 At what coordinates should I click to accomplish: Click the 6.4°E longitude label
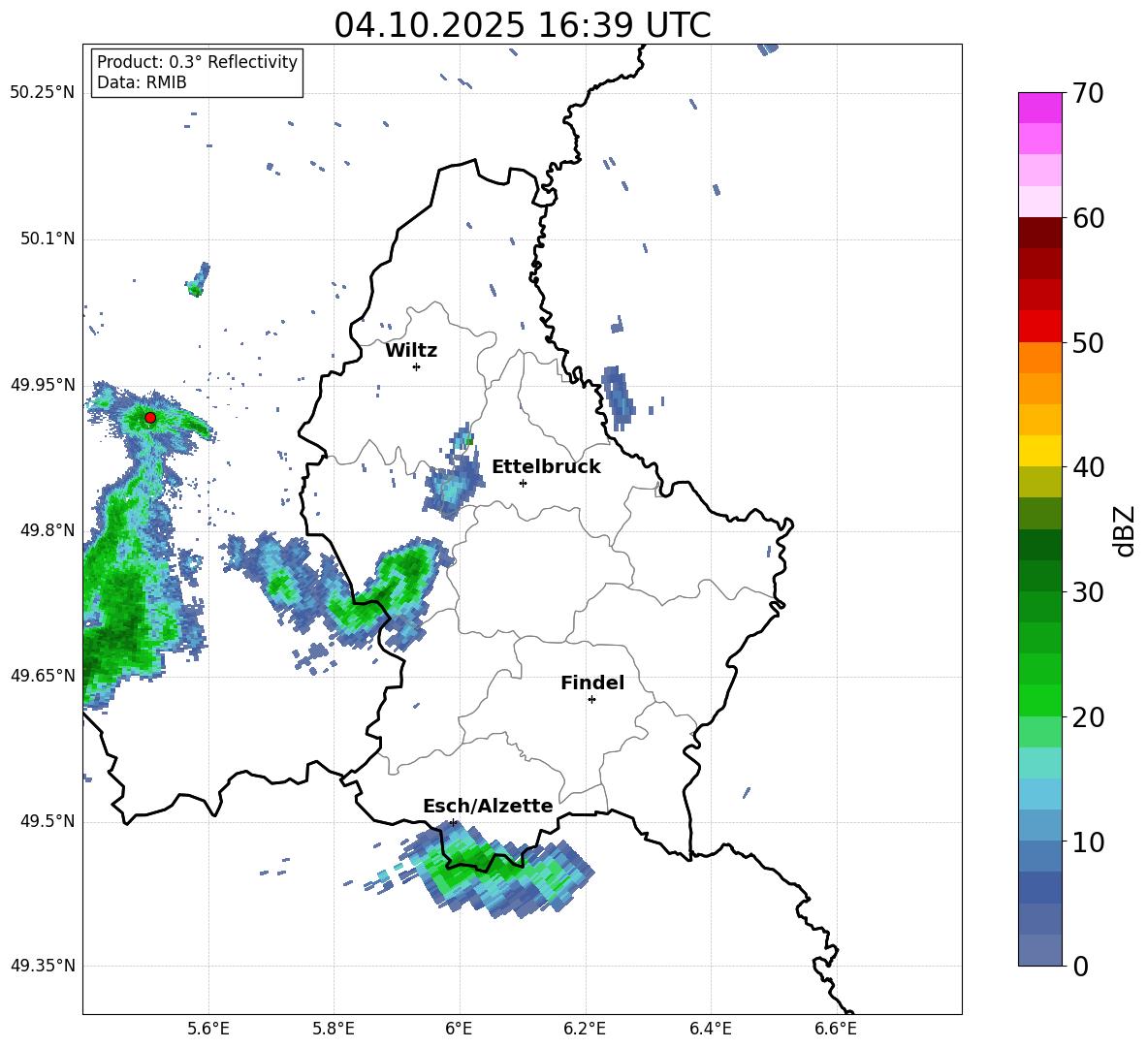[x=710, y=1030]
